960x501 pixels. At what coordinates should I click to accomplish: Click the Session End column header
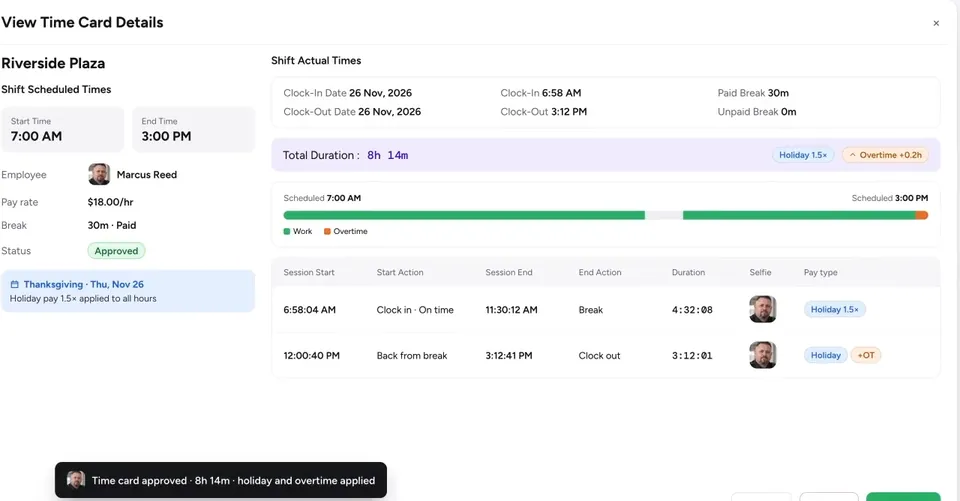(509, 273)
